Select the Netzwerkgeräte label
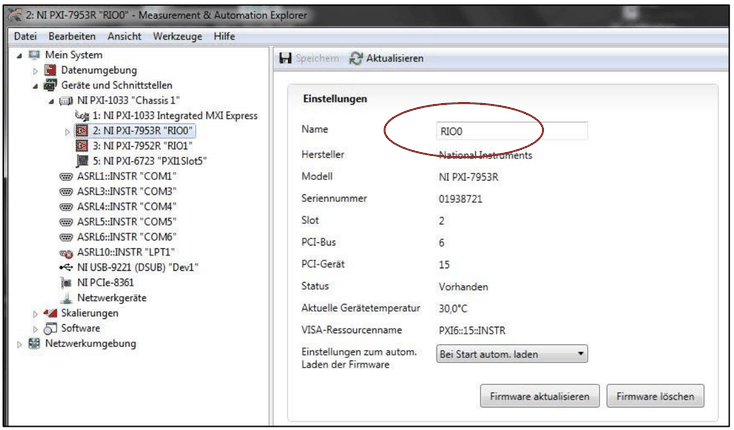Screen dimensions: 734x430 112,298
